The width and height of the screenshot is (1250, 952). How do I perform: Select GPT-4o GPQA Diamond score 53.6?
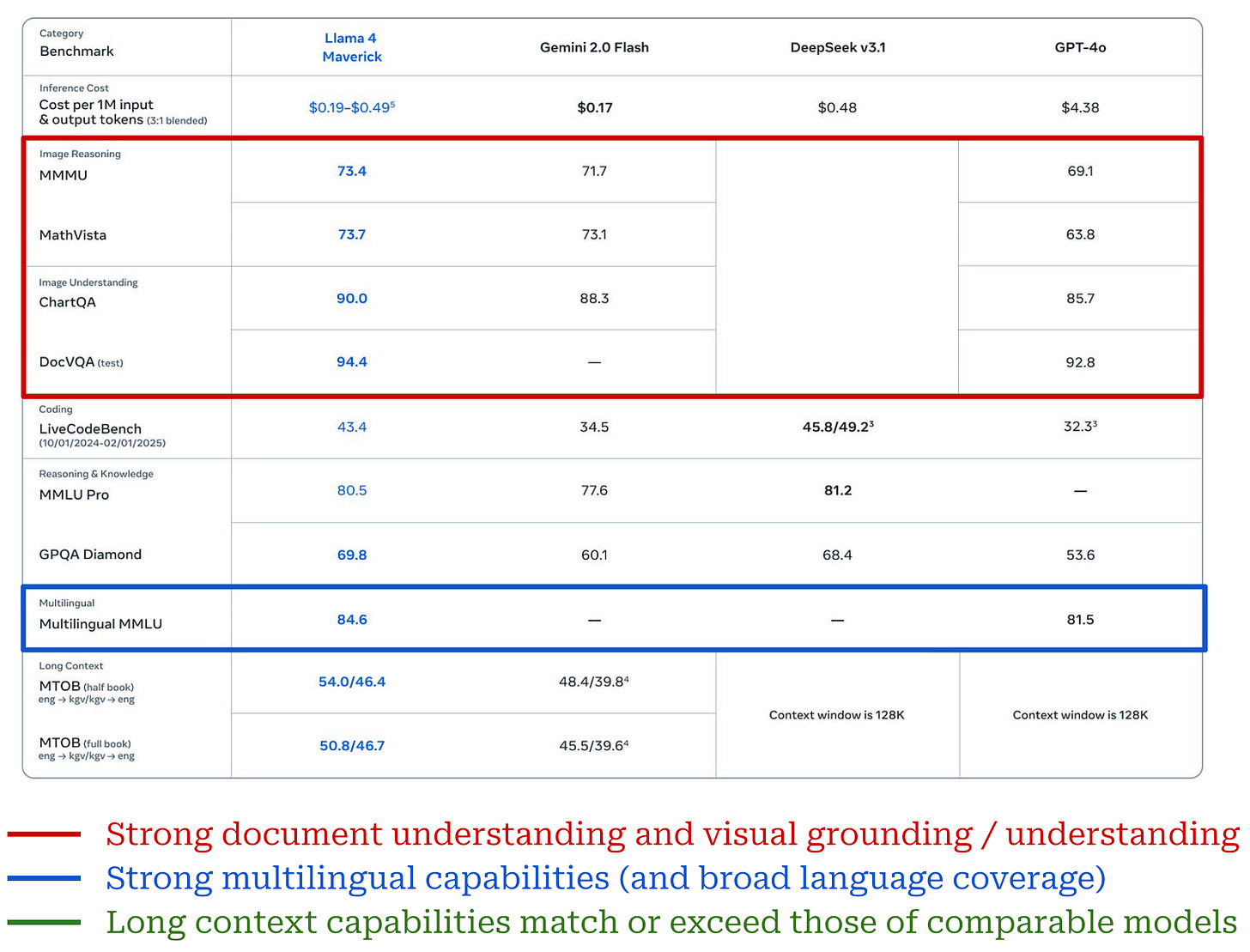click(x=1080, y=555)
